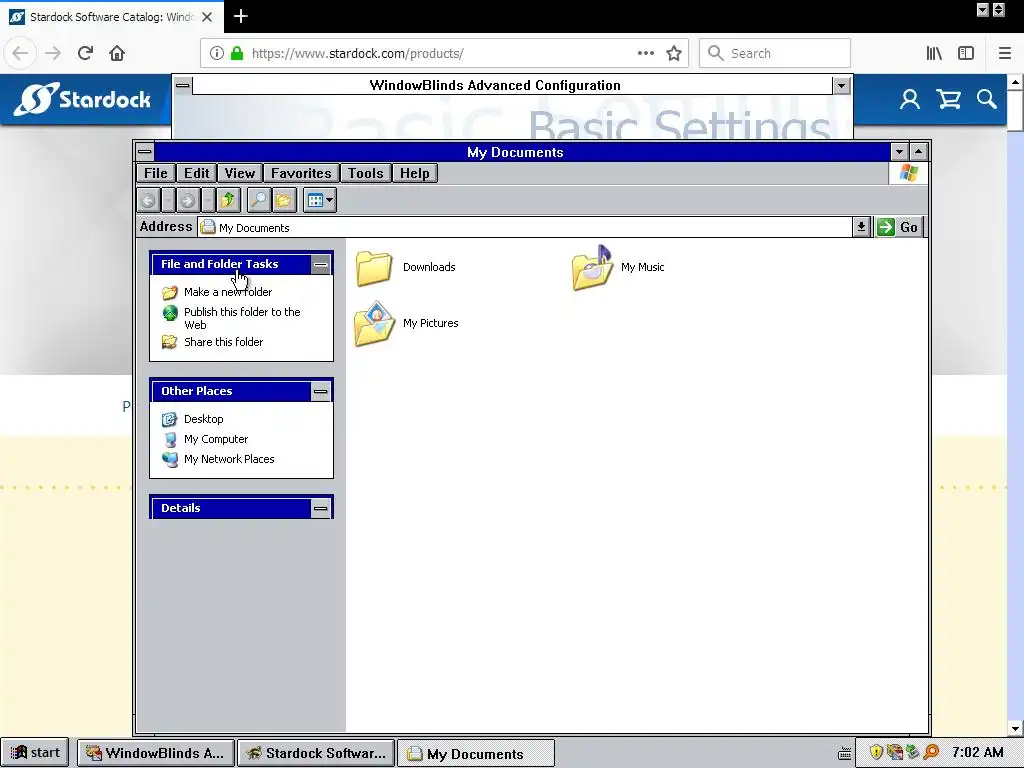Click the Firefox Search box
The height and width of the screenshot is (768, 1024).
pyautogui.click(x=775, y=54)
